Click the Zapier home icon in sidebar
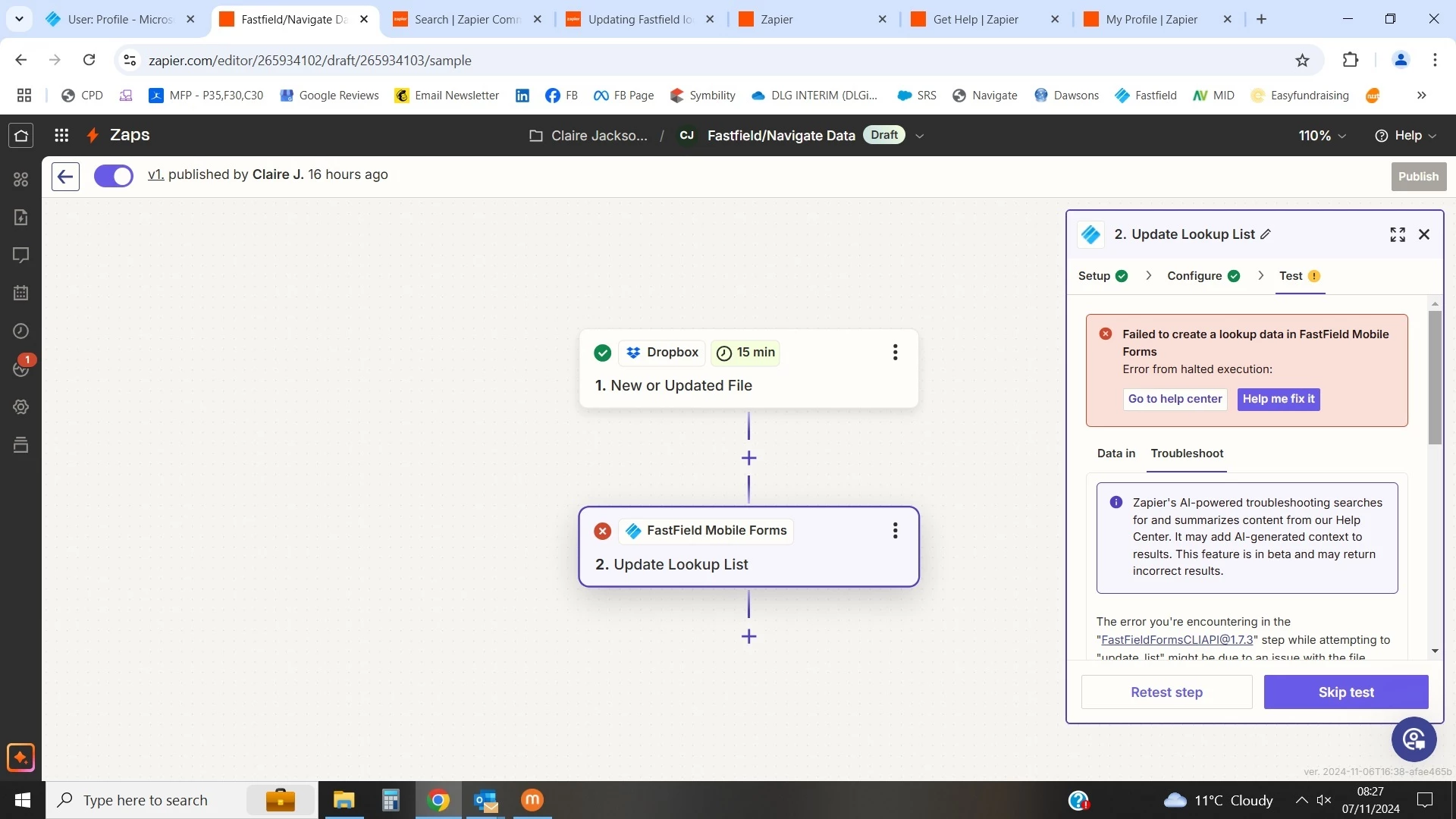The width and height of the screenshot is (1456, 819). click(x=21, y=136)
